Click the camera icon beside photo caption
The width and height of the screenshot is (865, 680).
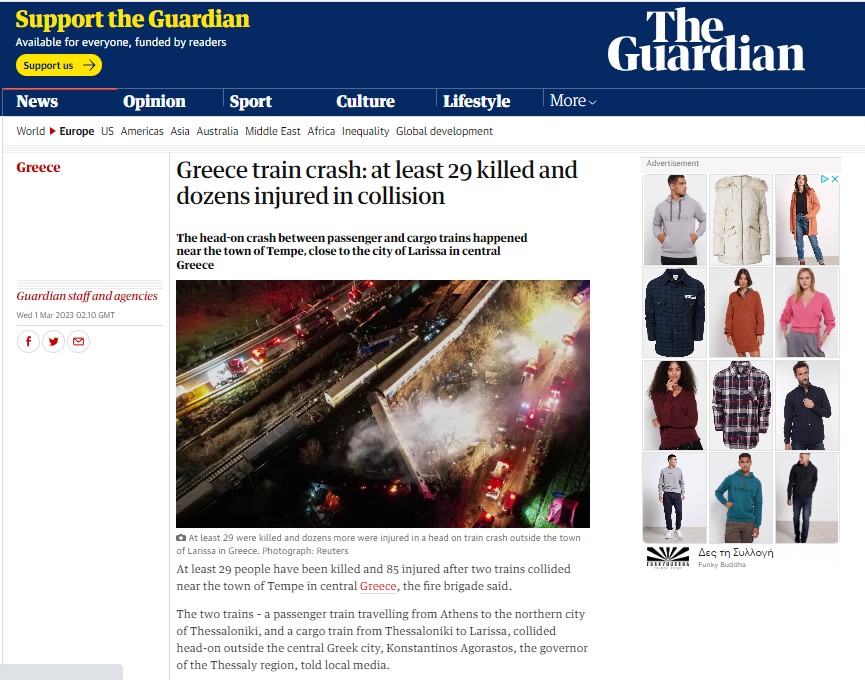[181, 538]
